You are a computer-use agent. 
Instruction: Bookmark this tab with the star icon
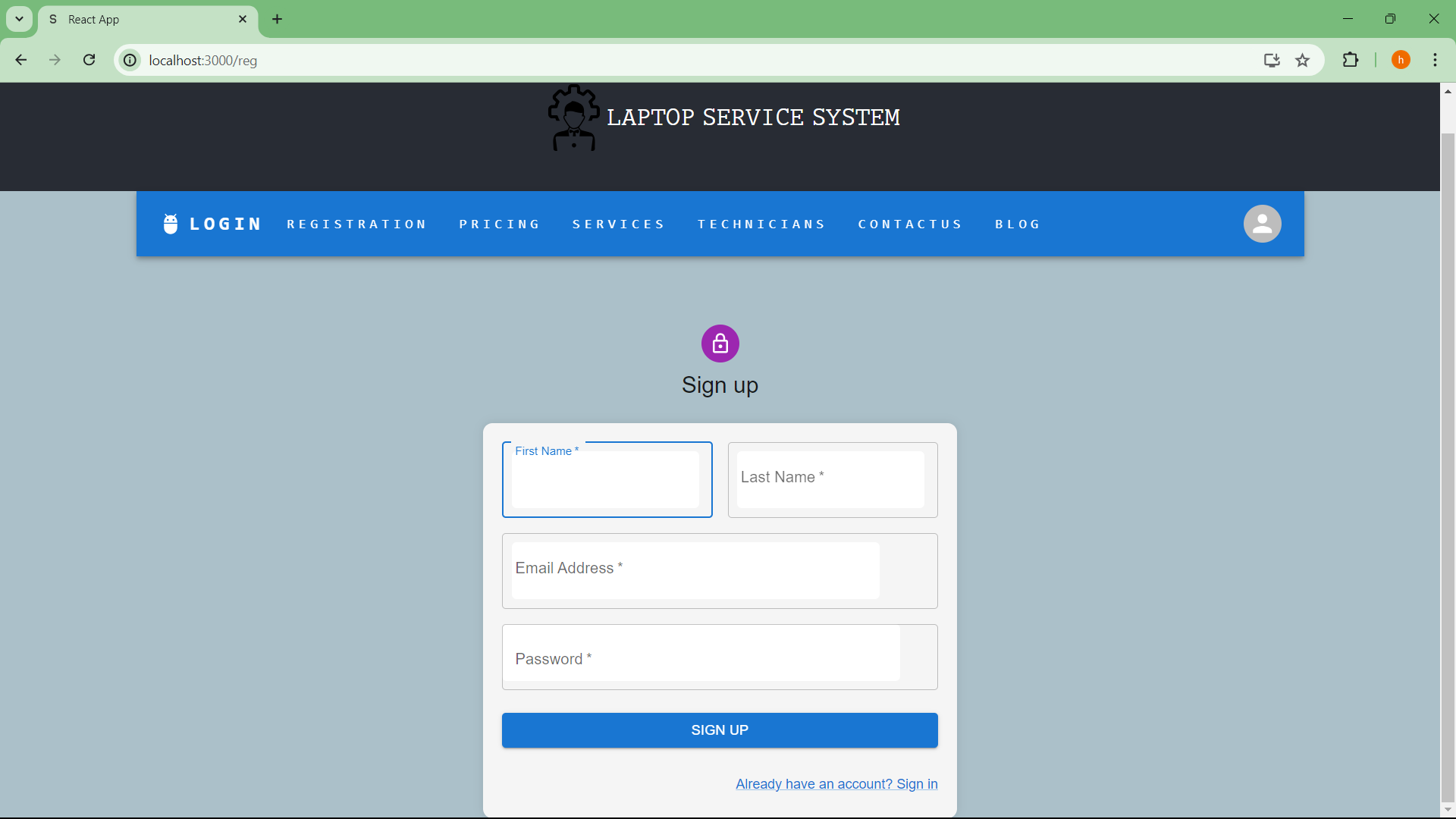[1302, 60]
